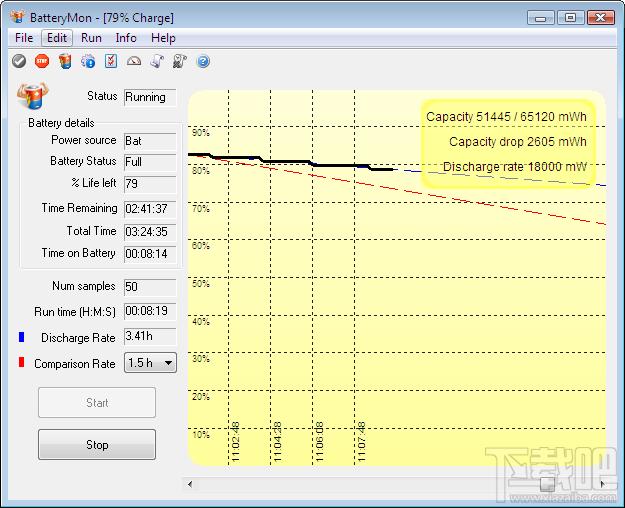Open the Help menu
The width and height of the screenshot is (625, 508).
(163, 38)
